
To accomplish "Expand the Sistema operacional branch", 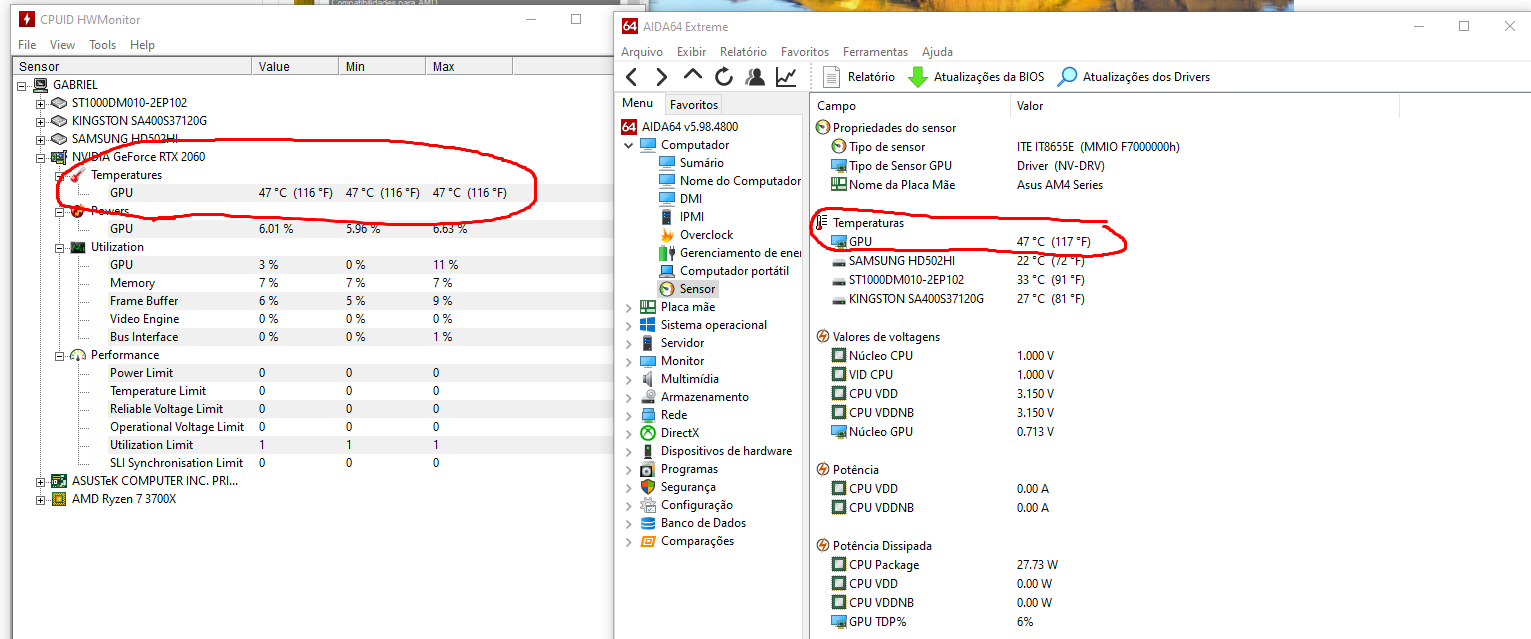I will [x=629, y=325].
